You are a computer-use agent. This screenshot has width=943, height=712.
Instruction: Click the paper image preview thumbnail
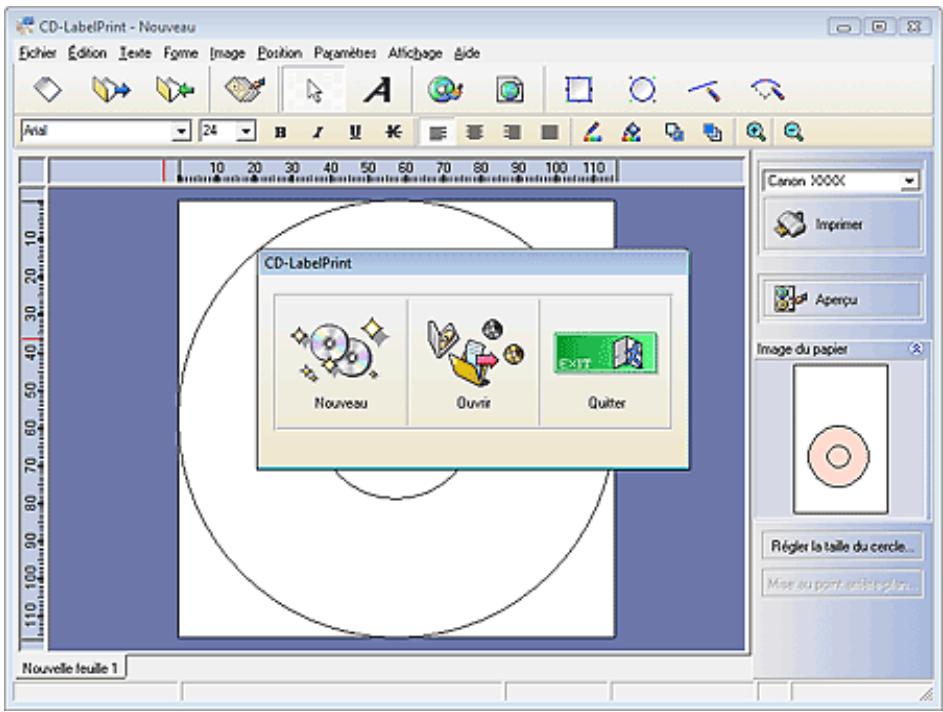(x=840, y=439)
